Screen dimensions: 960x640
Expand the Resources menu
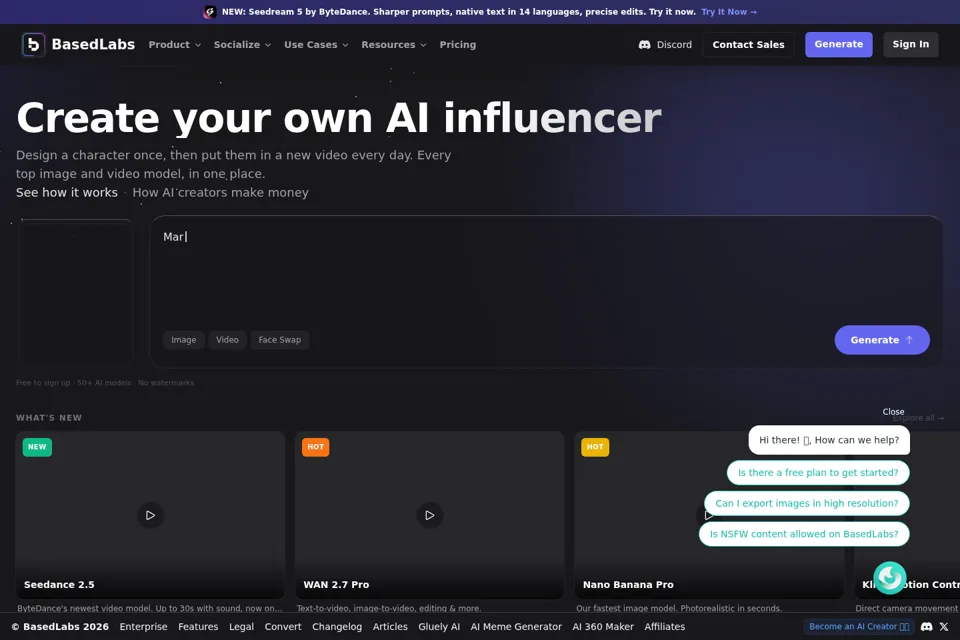(x=393, y=45)
